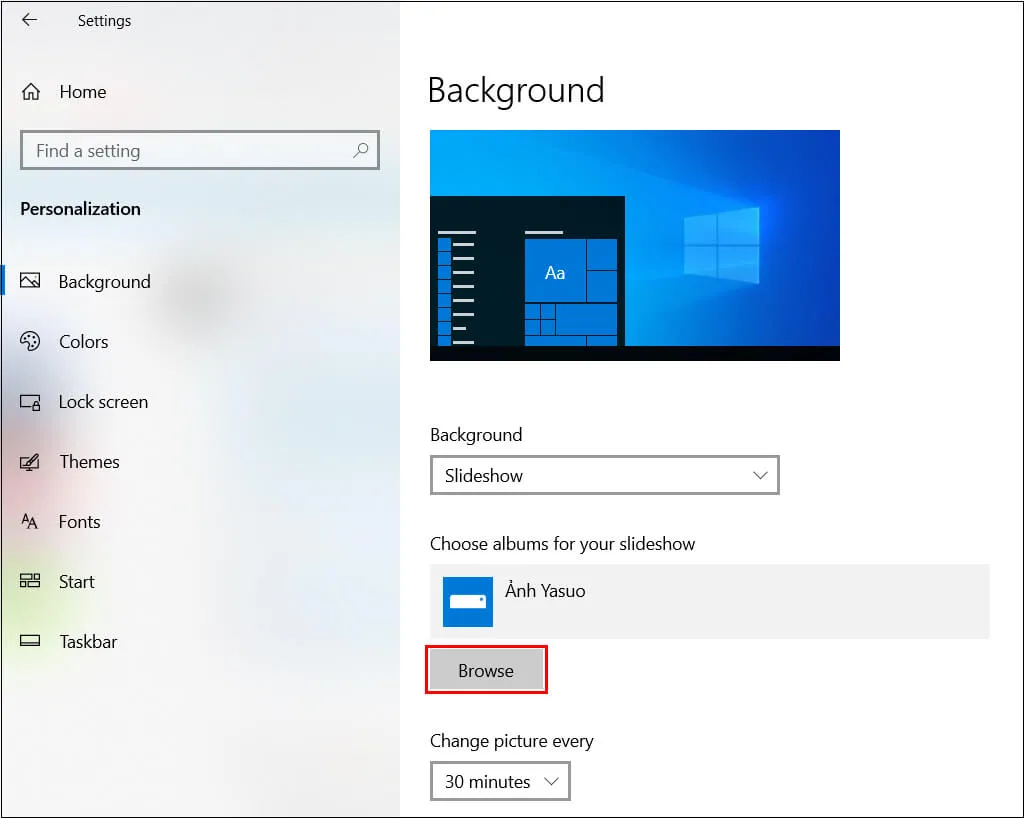Go to Lock screen settings
1024x818 pixels.
coord(103,402)
